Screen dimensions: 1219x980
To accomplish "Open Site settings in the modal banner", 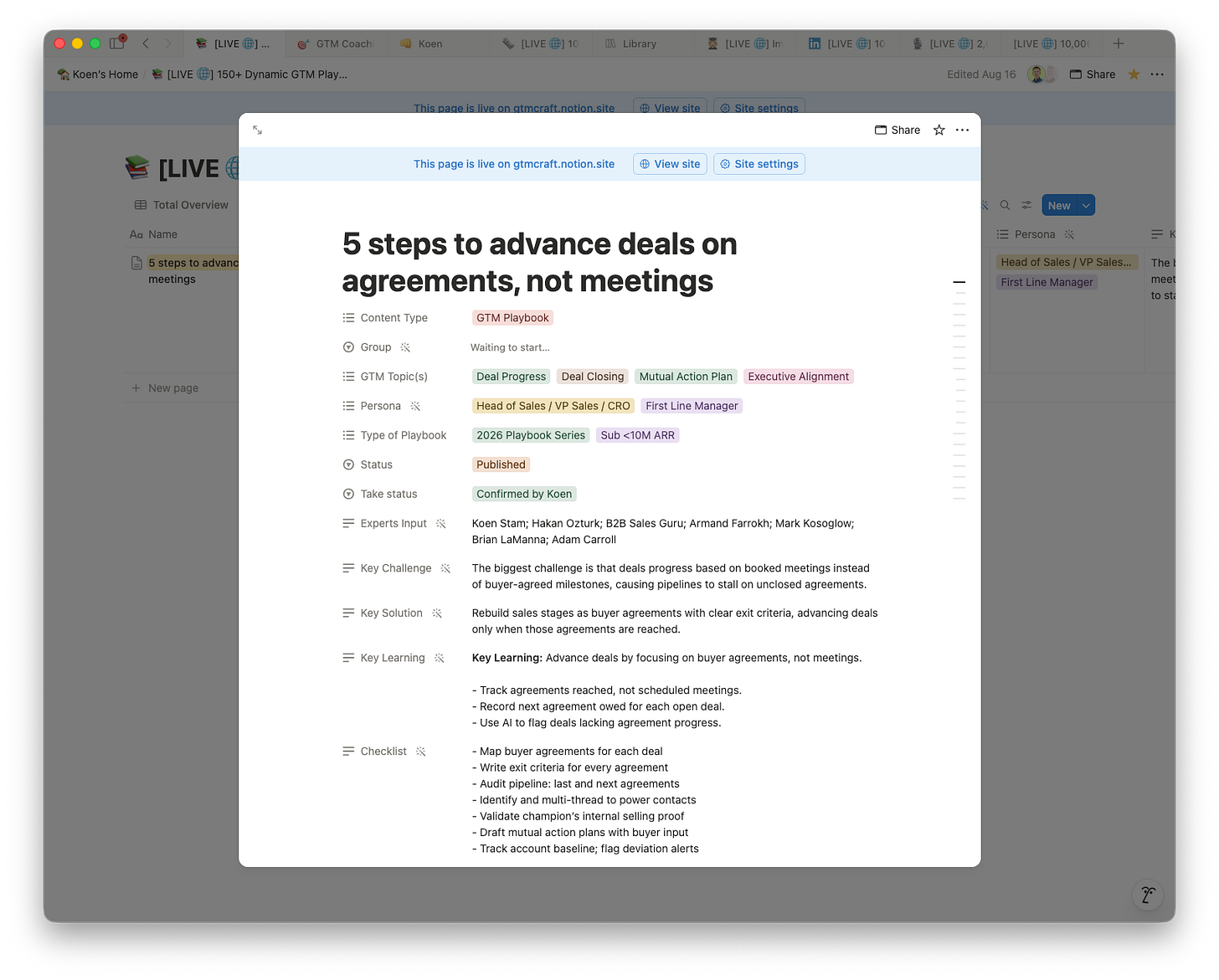I will click(x=759, y=164).
